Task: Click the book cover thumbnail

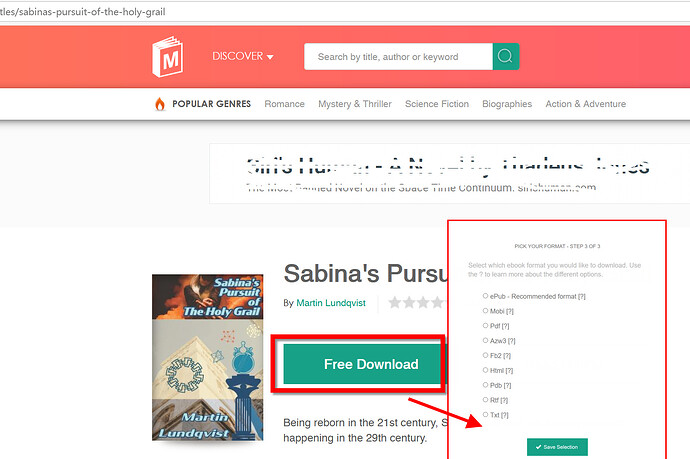Action: [x=207, y=357]
